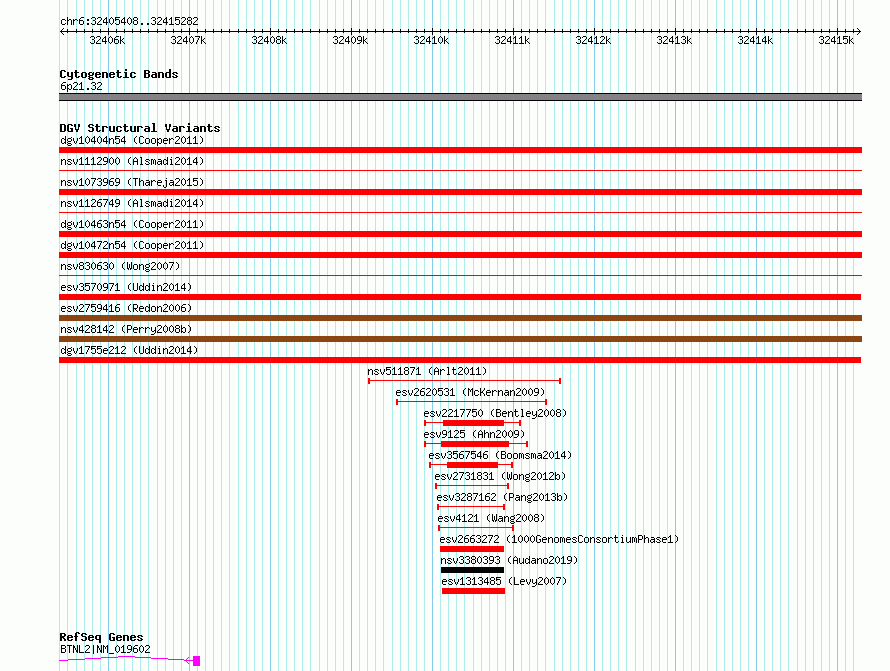Click the esv2731831 span line
The width and height of the screenshot is (890, 671).
[472, 486]
